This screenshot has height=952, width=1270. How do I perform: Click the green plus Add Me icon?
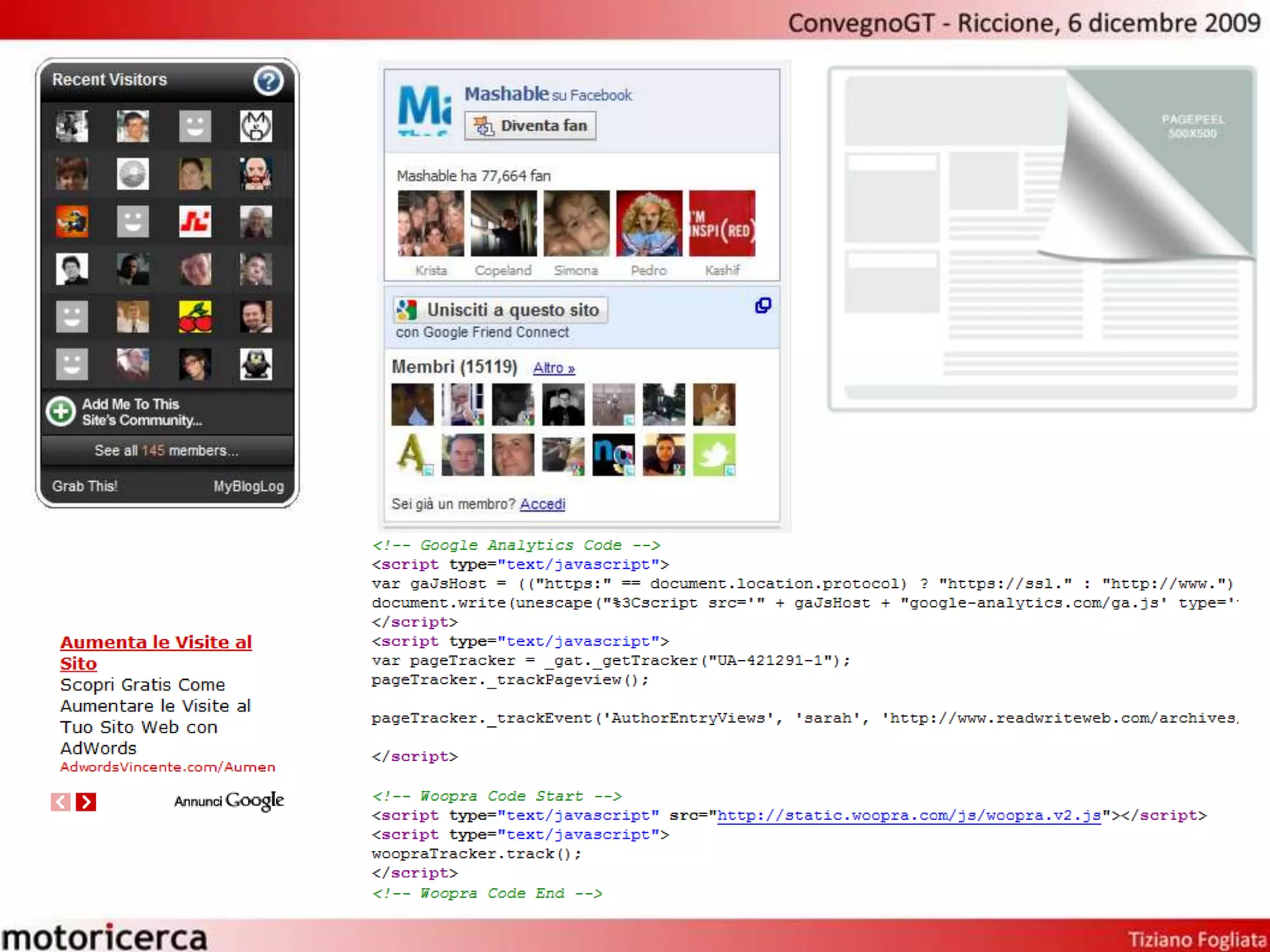pyautogui.click(x=61, y=412)
